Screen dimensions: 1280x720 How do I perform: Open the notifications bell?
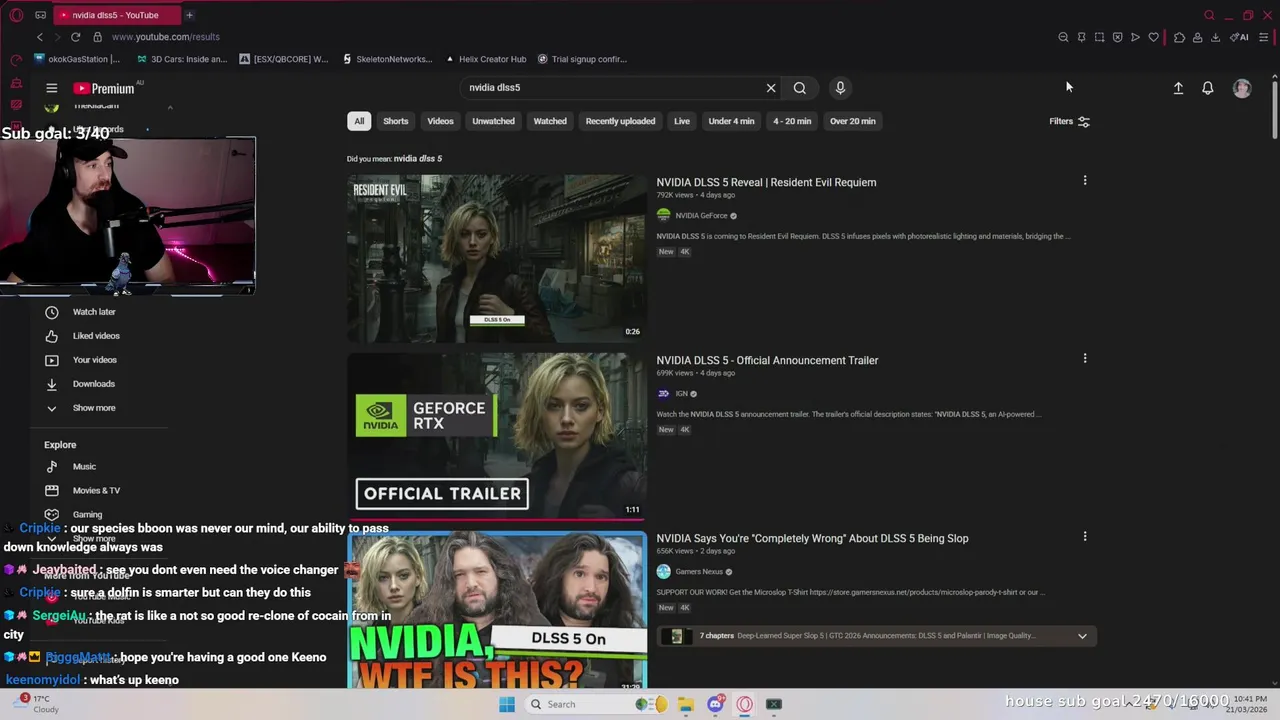click(x=1208, y=88)
